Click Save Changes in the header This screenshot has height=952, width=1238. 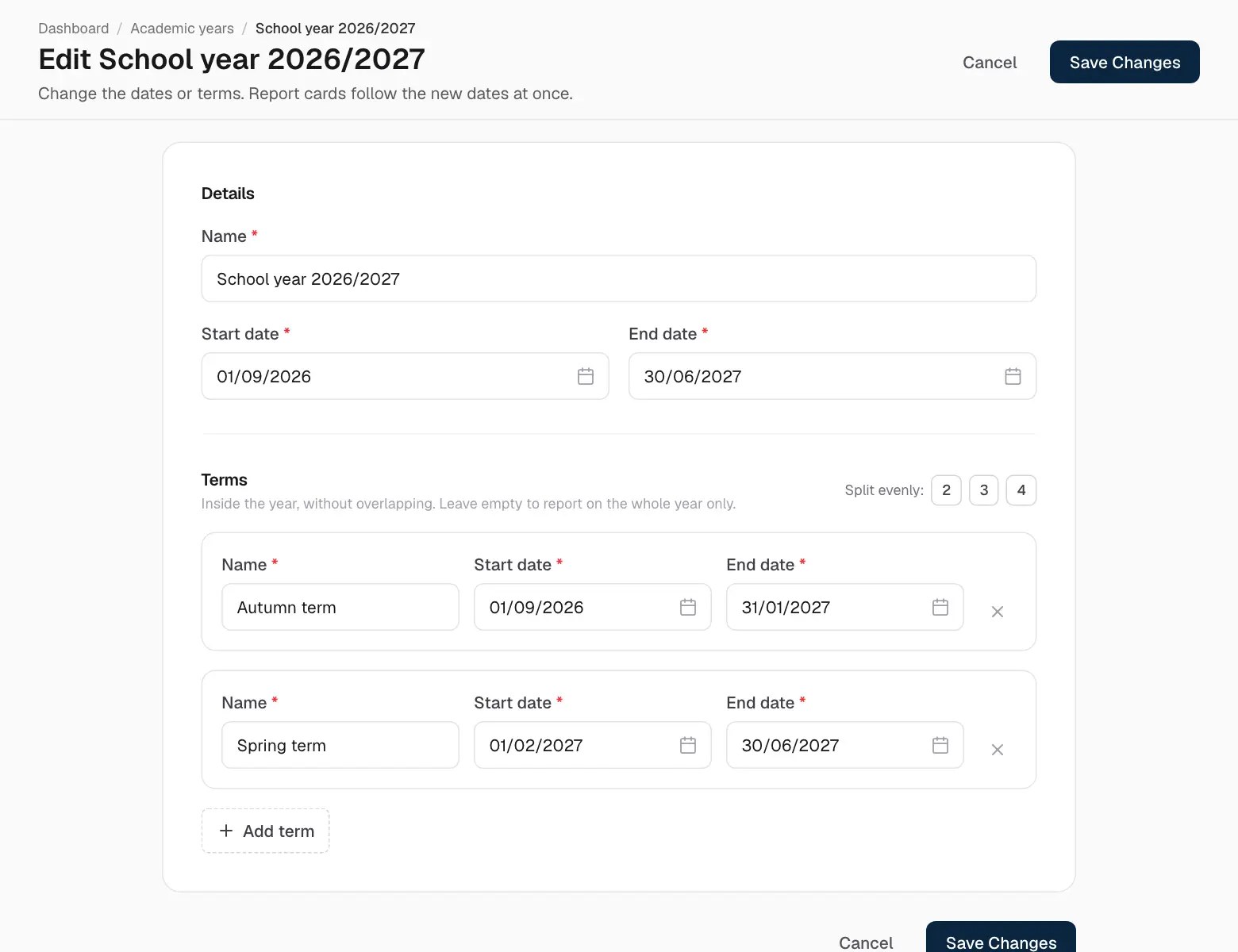[x=1125, y=62]
